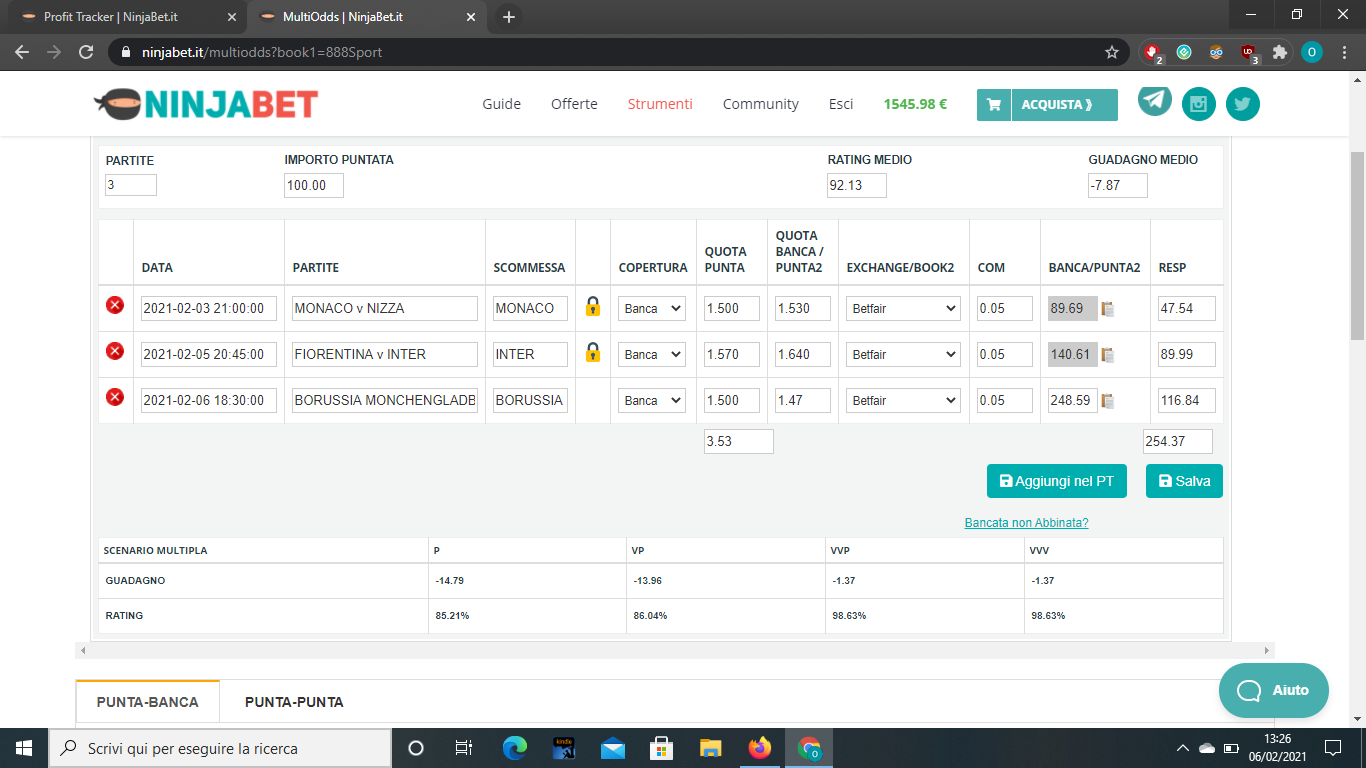Edit the date field 2021-02-05 20:45:00
This screenshot has width=1366, height=768.
pyautogui.click(x=209, y=354)
